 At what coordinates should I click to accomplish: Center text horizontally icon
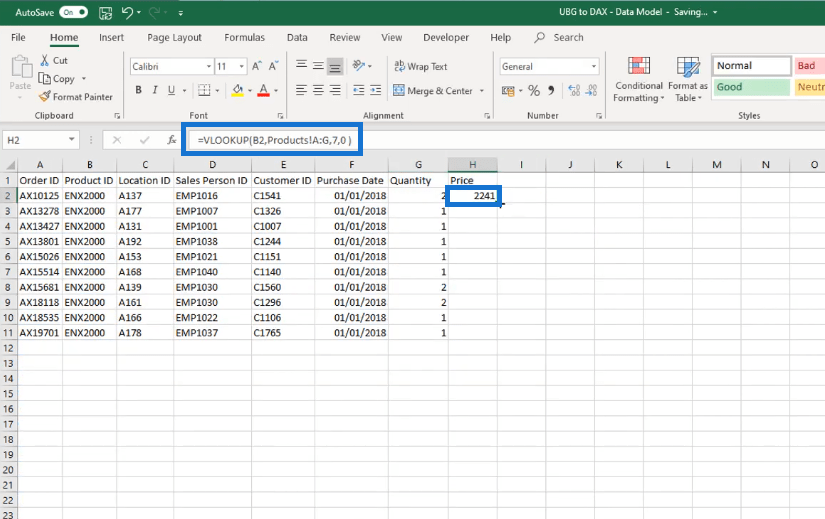318,91
